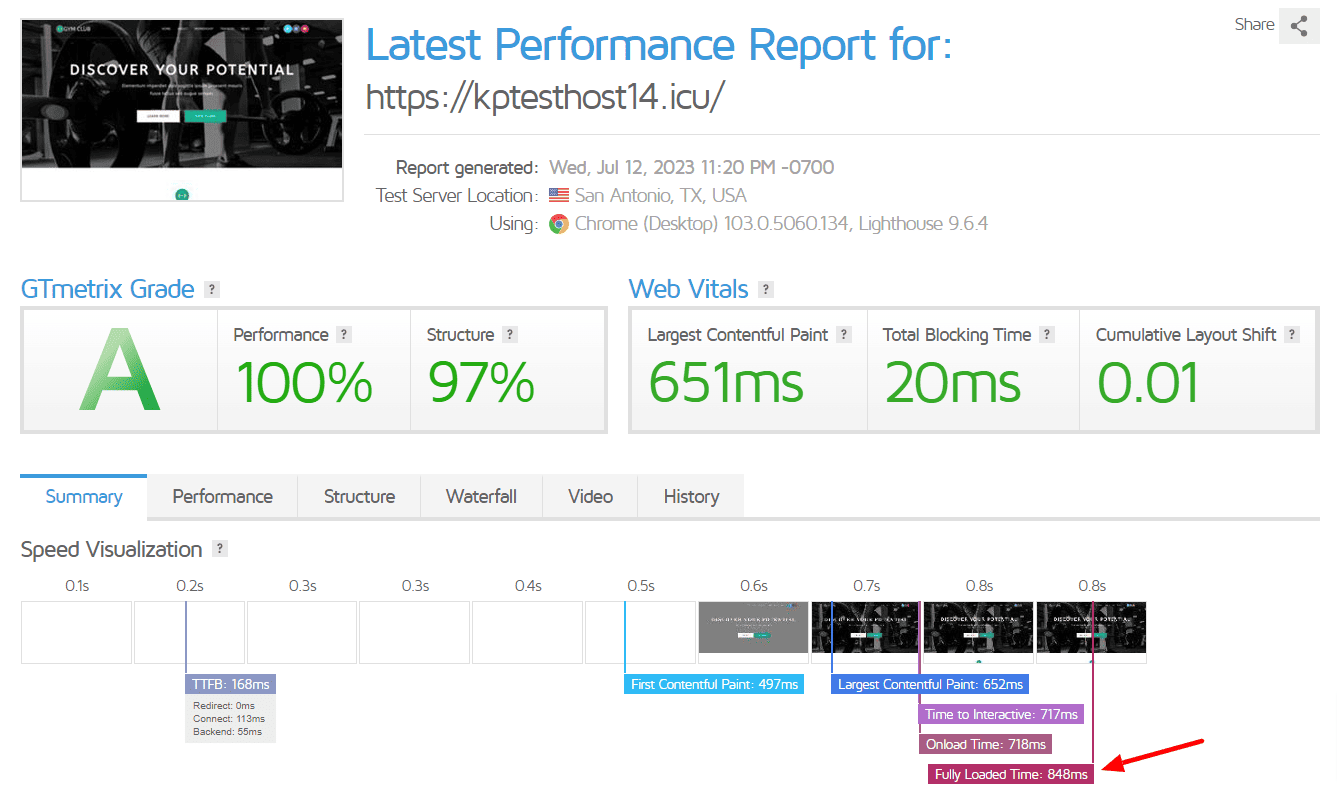This screenshot has width=1337, height=800.
Task: Open help icon beside GTmetrix Grade heading
Action: (x=211, y=289)
